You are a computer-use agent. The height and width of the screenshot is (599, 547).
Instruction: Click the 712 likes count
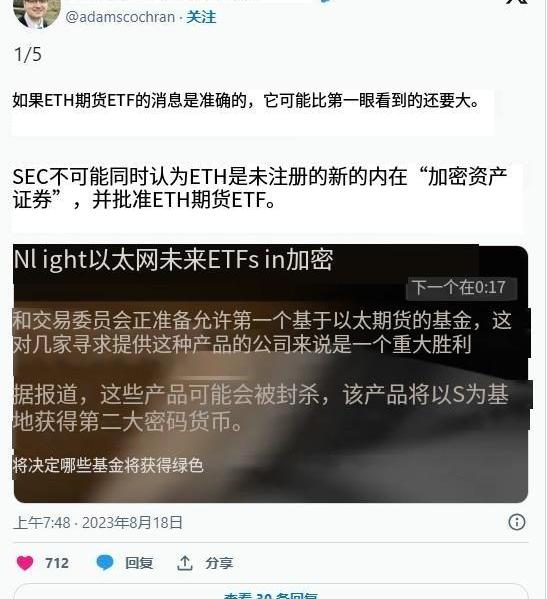tap(57, 563)
